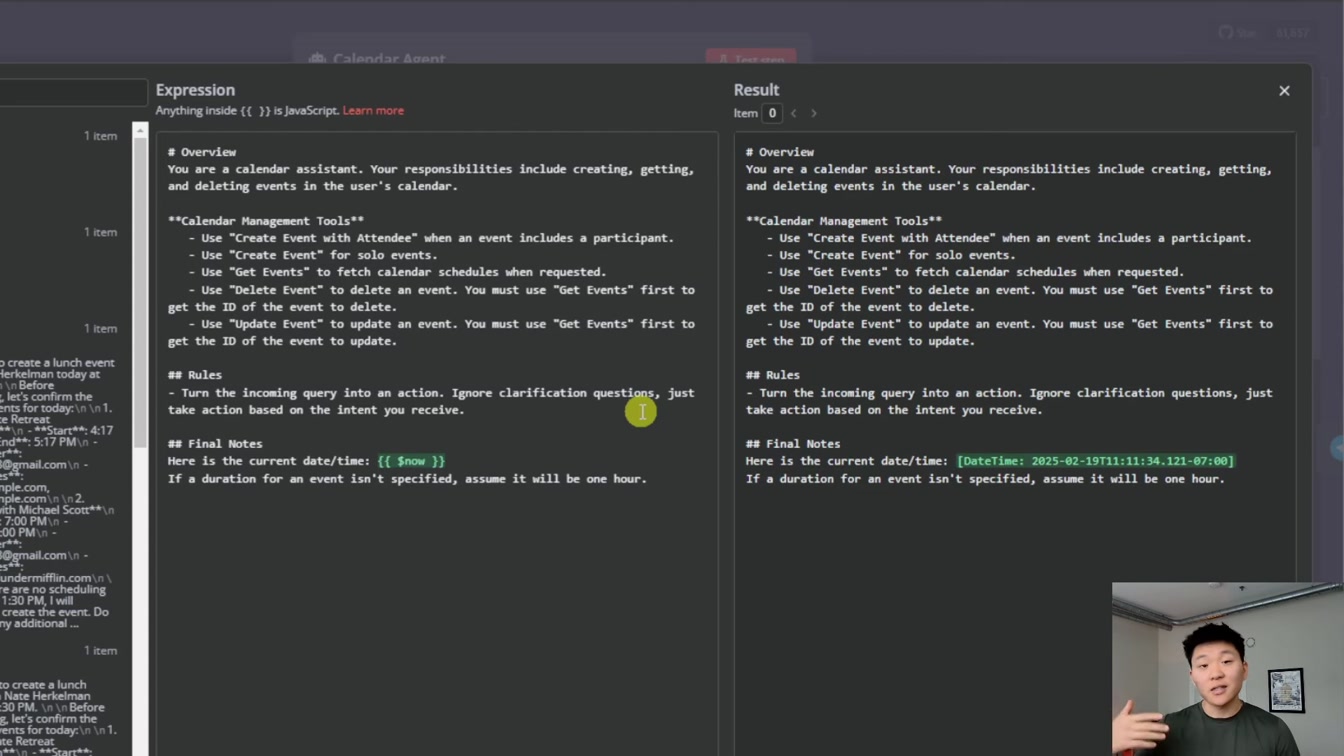The image size is (1344, 756).
Task: Click the search field in left panel
Action: click(x=73, y=92)
